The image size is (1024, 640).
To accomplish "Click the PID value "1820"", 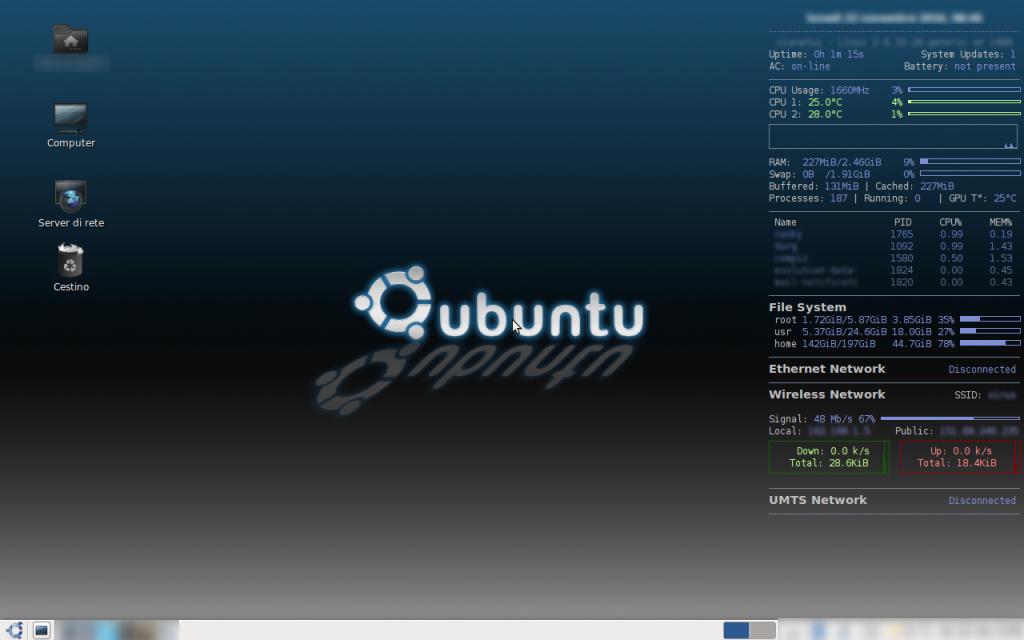I will tap(901, 282).
